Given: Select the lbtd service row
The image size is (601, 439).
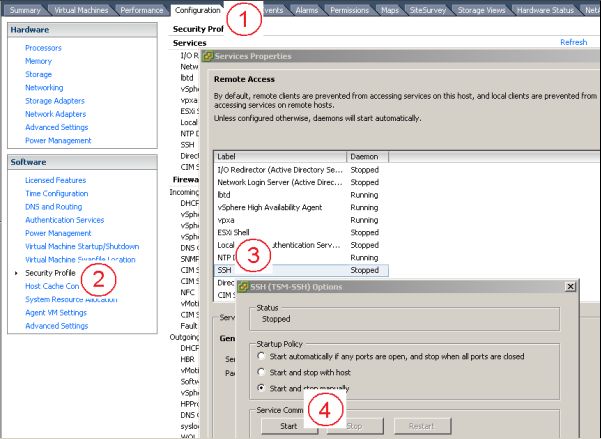Looking at the screenshot, I should tap(301, 195).
